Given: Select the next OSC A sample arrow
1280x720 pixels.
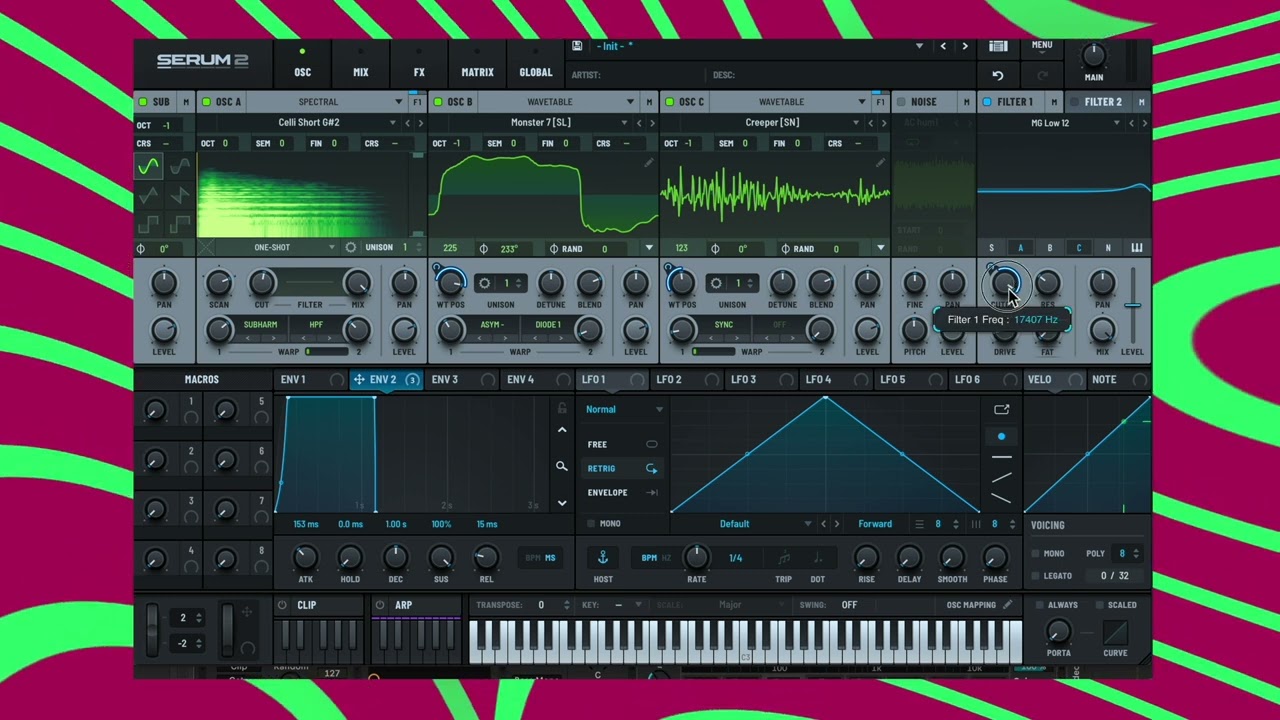Looking at the screenshot, I should pyautogui.click(x=420, y=123).
